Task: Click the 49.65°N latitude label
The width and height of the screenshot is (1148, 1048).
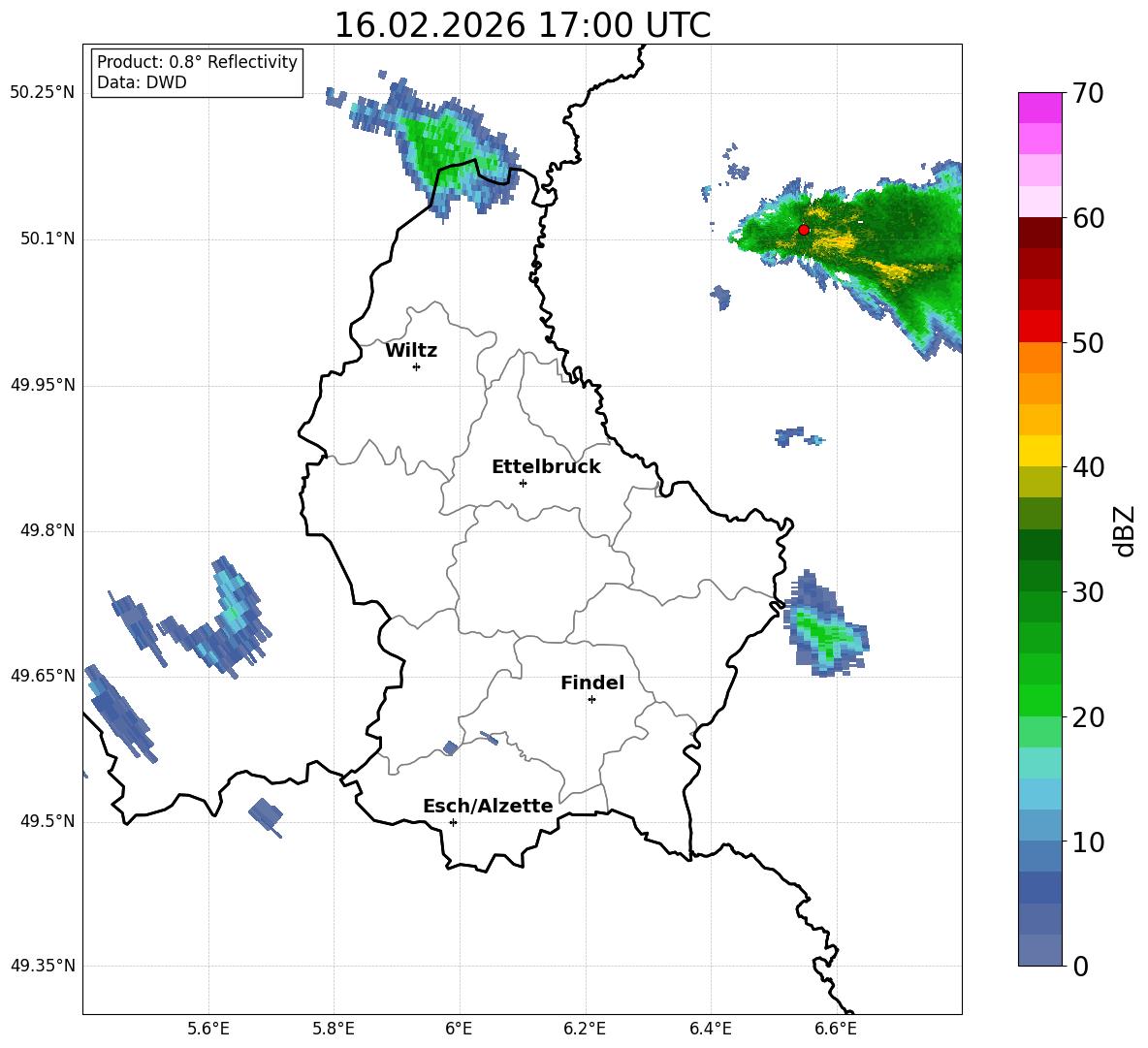Action: point(43,676)
